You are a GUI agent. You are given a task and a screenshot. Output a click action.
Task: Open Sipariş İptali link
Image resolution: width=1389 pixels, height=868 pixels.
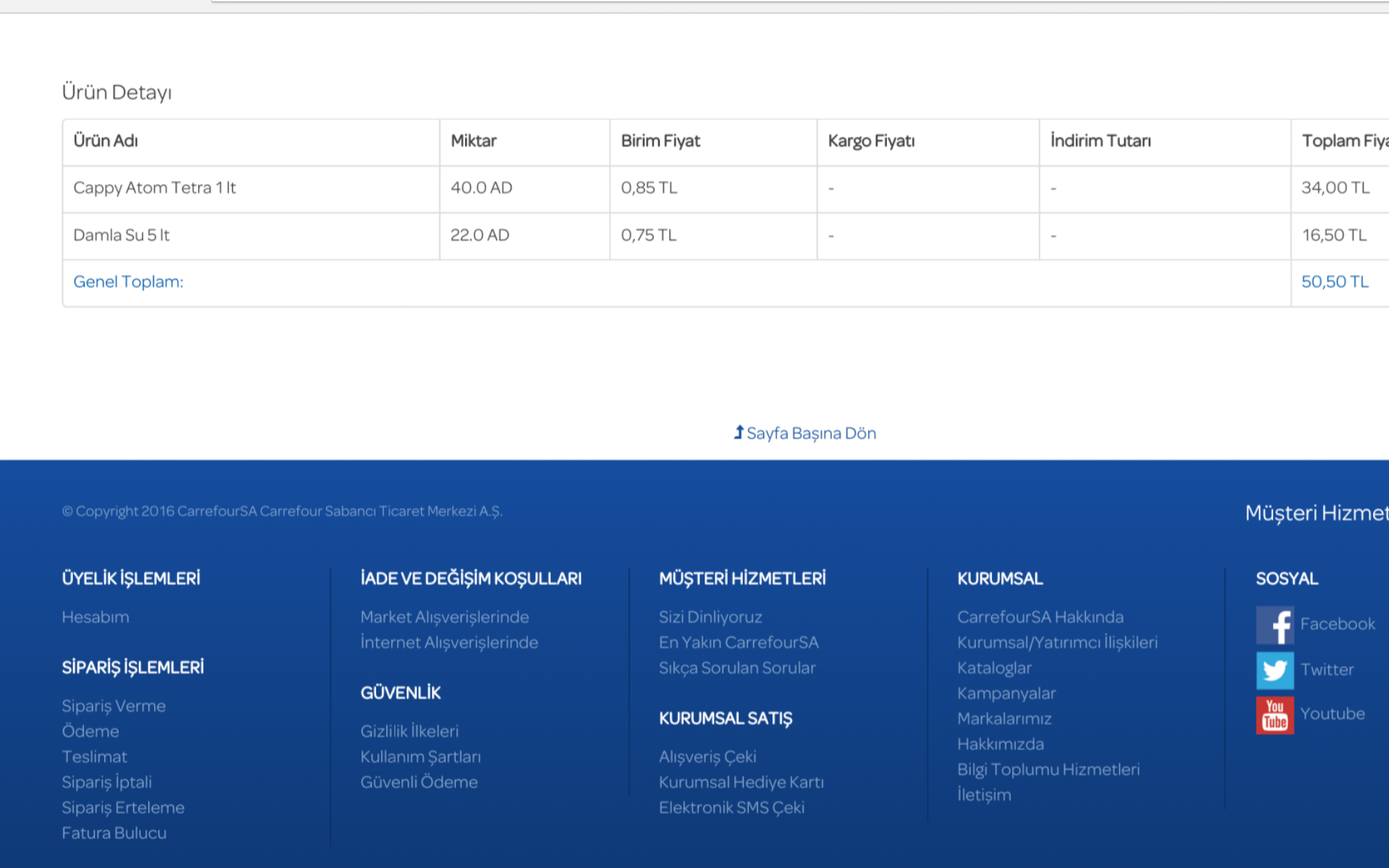pos(107,782)
